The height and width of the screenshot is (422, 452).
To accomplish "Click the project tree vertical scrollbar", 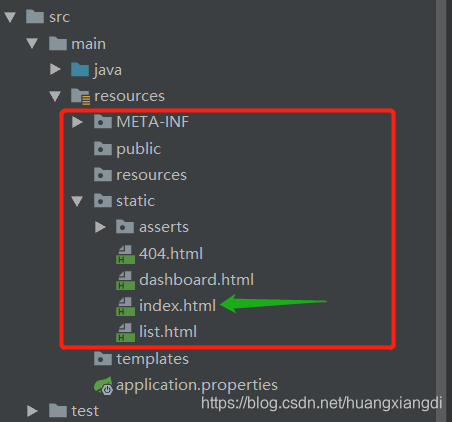I will click(x=441, y=211).
